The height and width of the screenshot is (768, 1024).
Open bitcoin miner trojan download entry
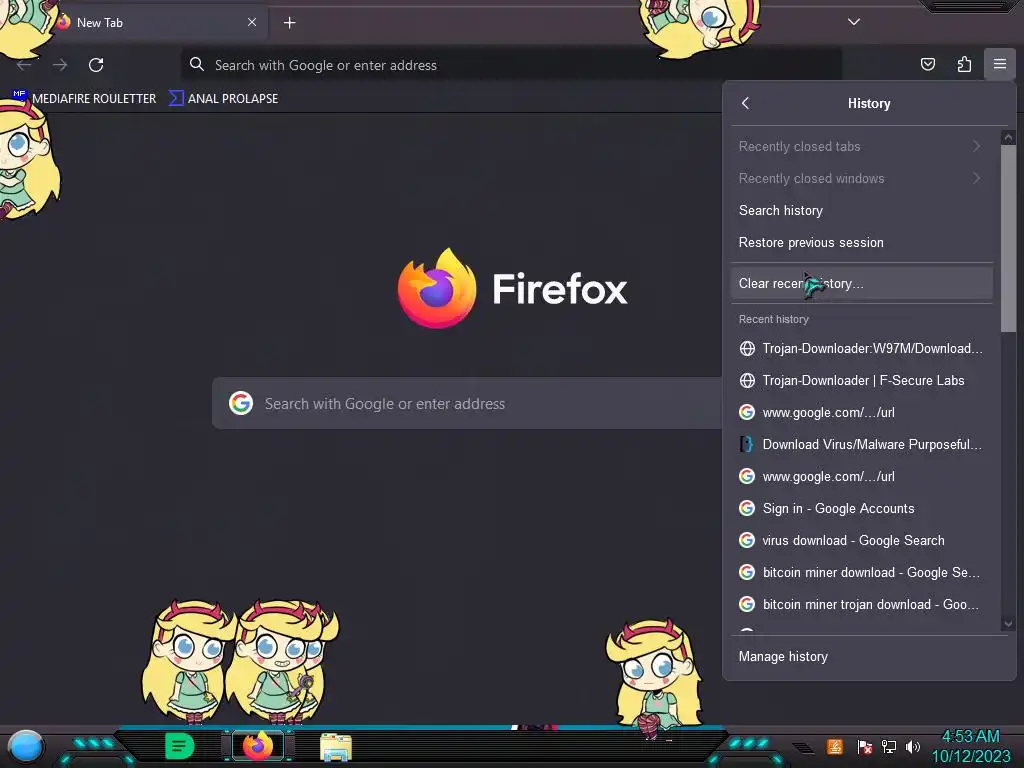[x=861, y=604]
